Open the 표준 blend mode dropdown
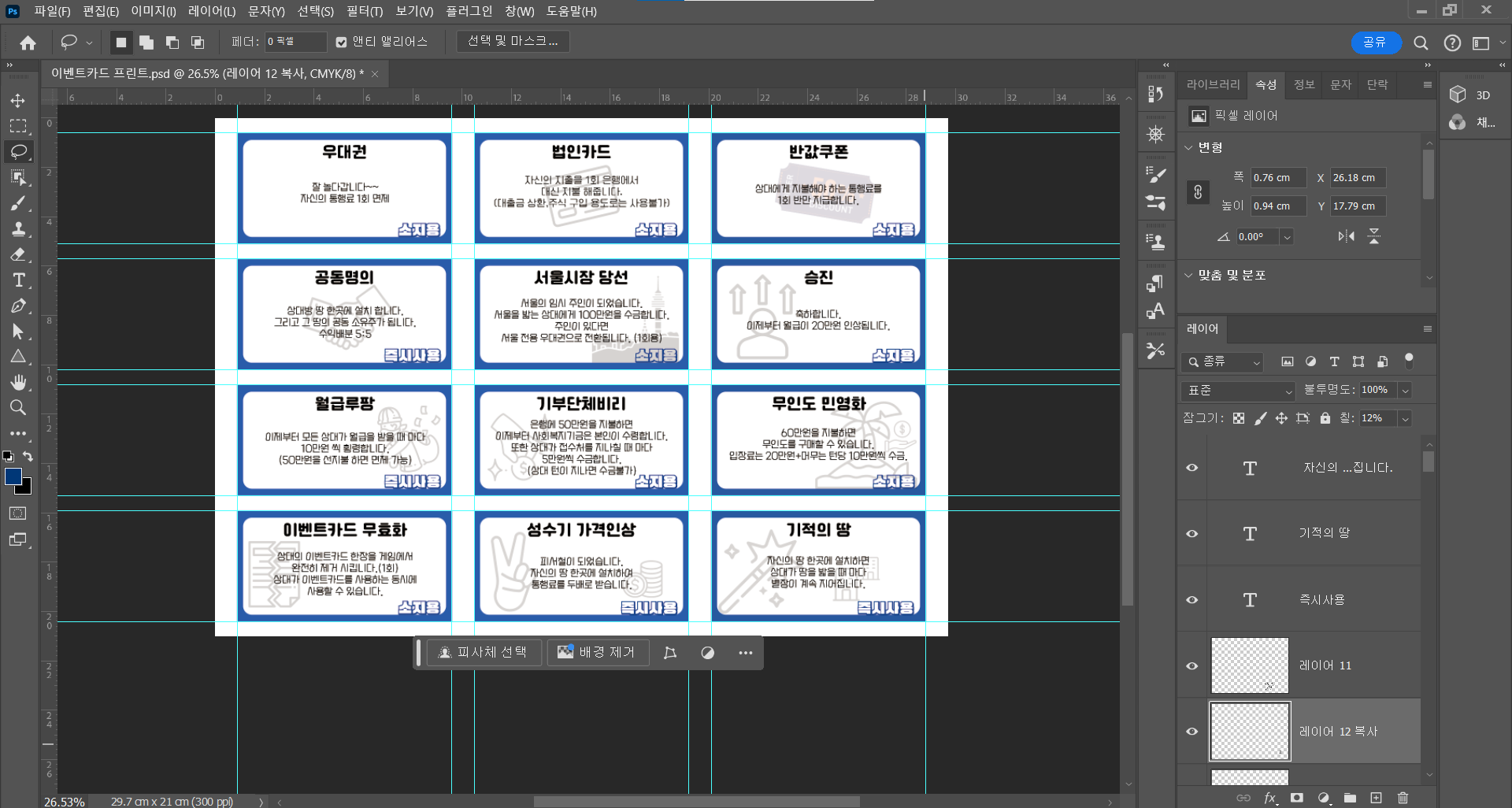 point(1240,391)
